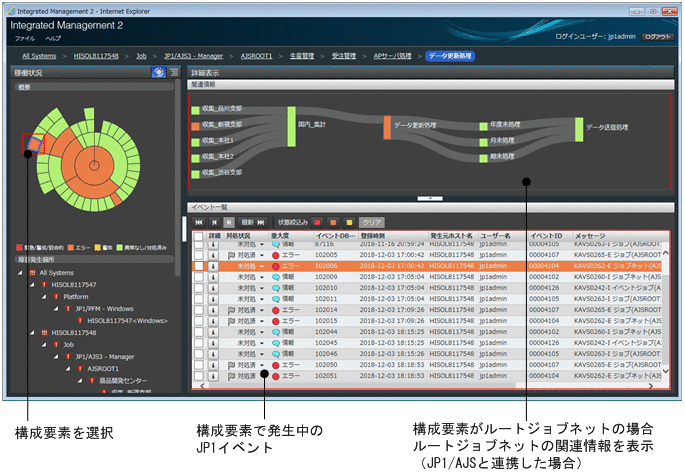Viewport: 685px width, 475px height.
Task: Open detail icon for event 102006
Action: pyautogui.click(x=213, y=266)
